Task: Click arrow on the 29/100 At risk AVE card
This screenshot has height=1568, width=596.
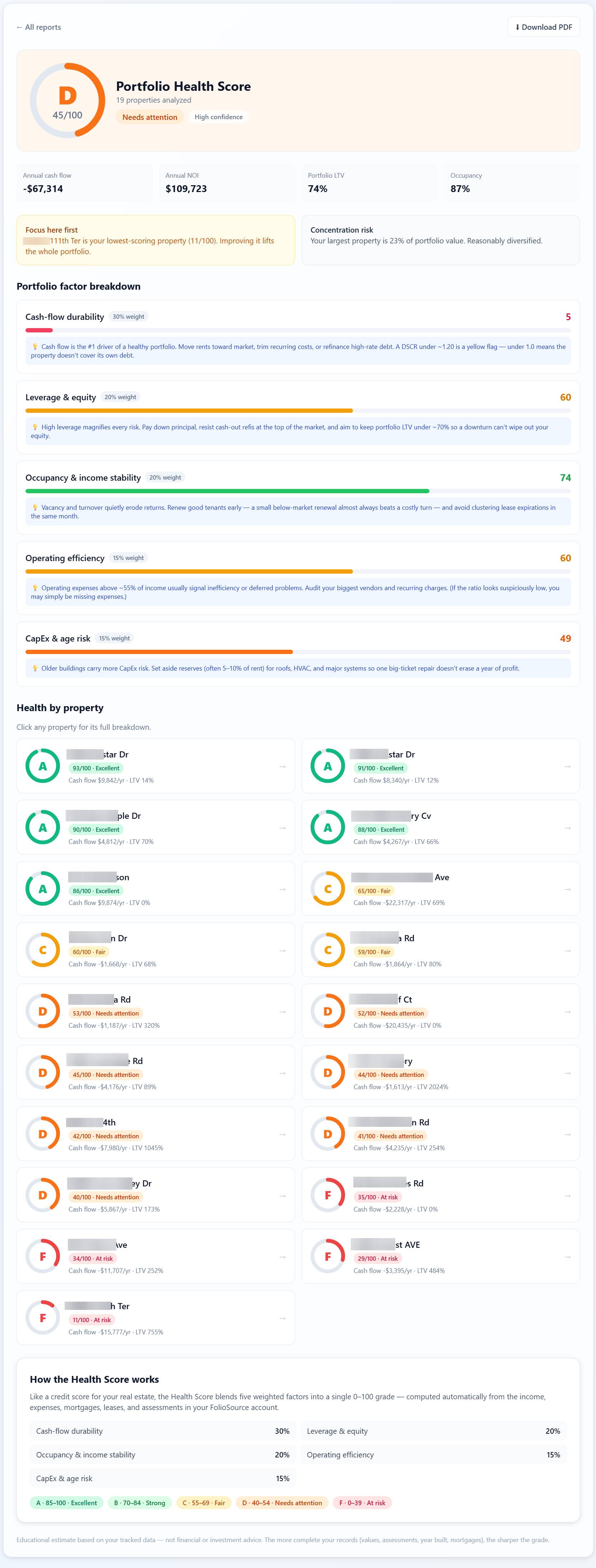Action: 567,1257
